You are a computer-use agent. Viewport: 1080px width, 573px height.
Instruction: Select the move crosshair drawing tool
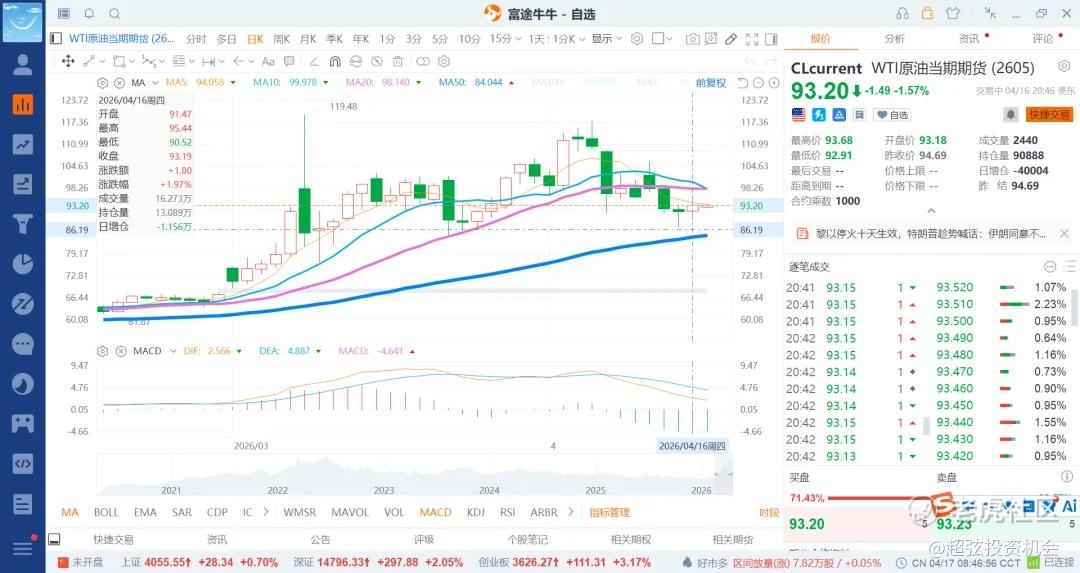[68, 61]
